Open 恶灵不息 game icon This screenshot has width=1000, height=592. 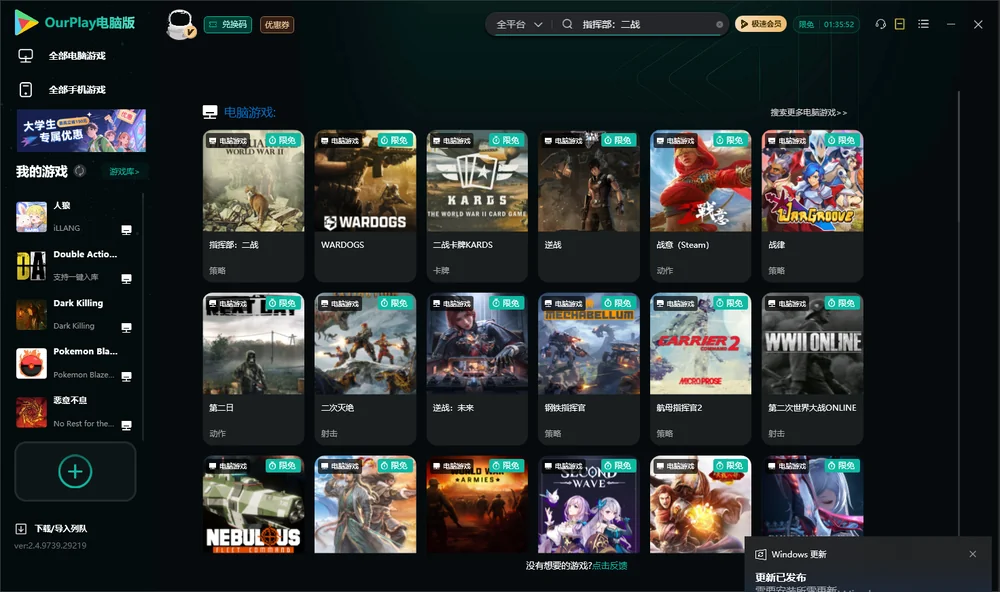pyautogui.click(x=31, y=412)
